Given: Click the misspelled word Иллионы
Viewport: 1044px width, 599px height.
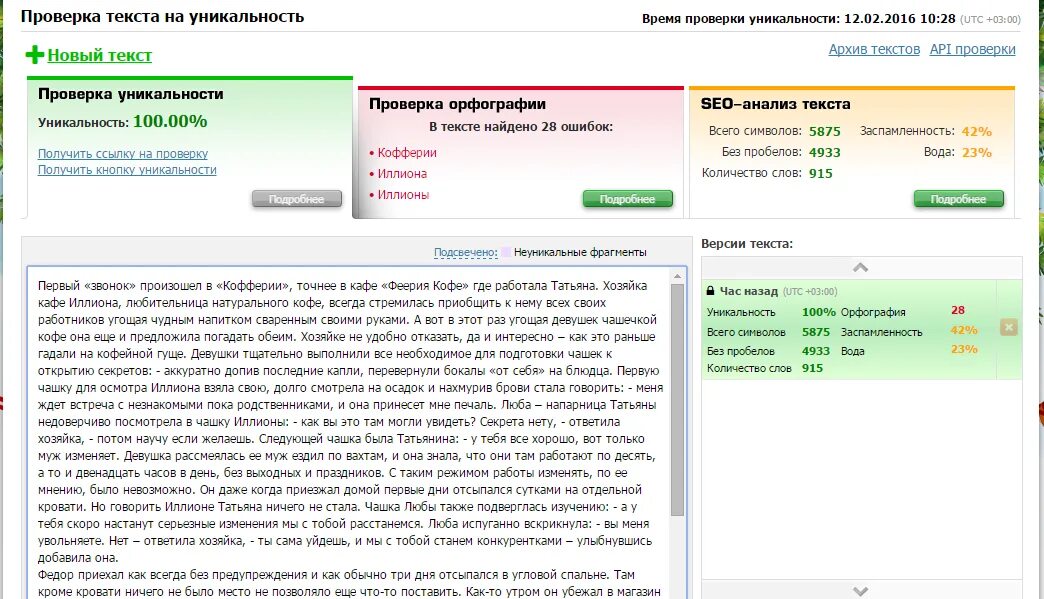Looking at the screenshot, I should pos(403,195).
